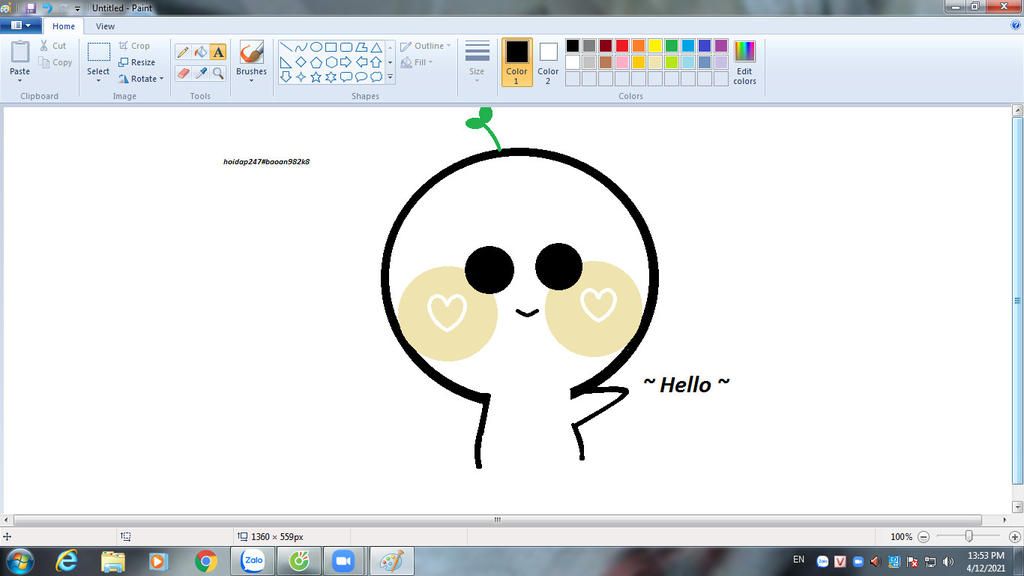1024x576 pixels.
Task: Pick the Left arrow shape
Action: click(x=361, y=62)
